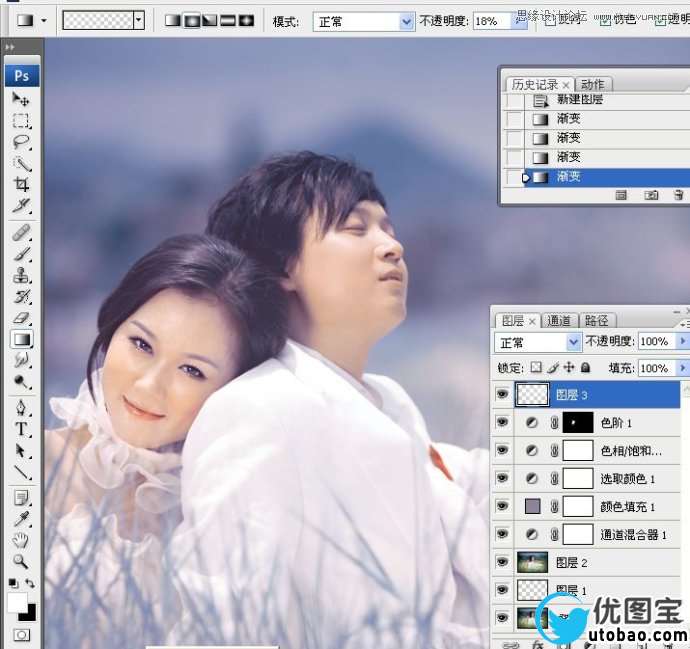Select the Line tool
Image resolution: width=690 pixels, height=649 pixels.
(21, 472)
